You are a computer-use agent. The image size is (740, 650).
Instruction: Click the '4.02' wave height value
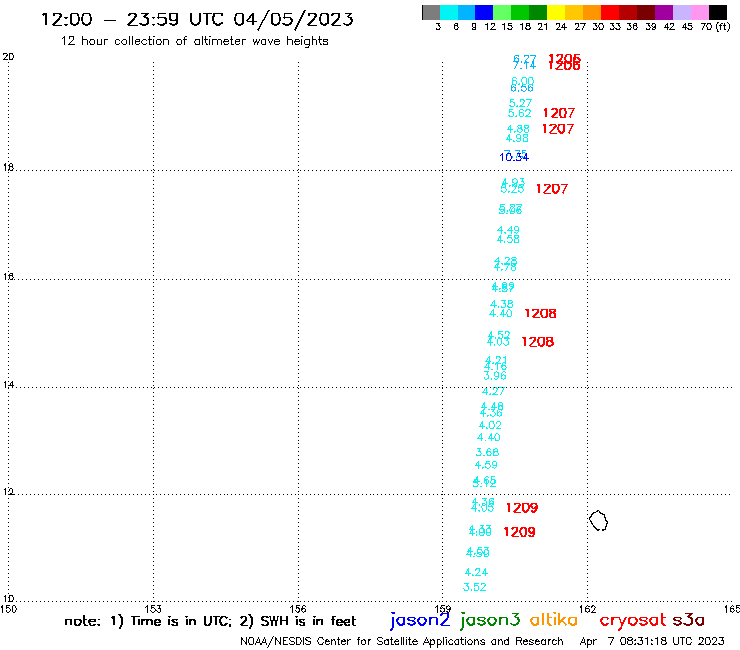490,425
